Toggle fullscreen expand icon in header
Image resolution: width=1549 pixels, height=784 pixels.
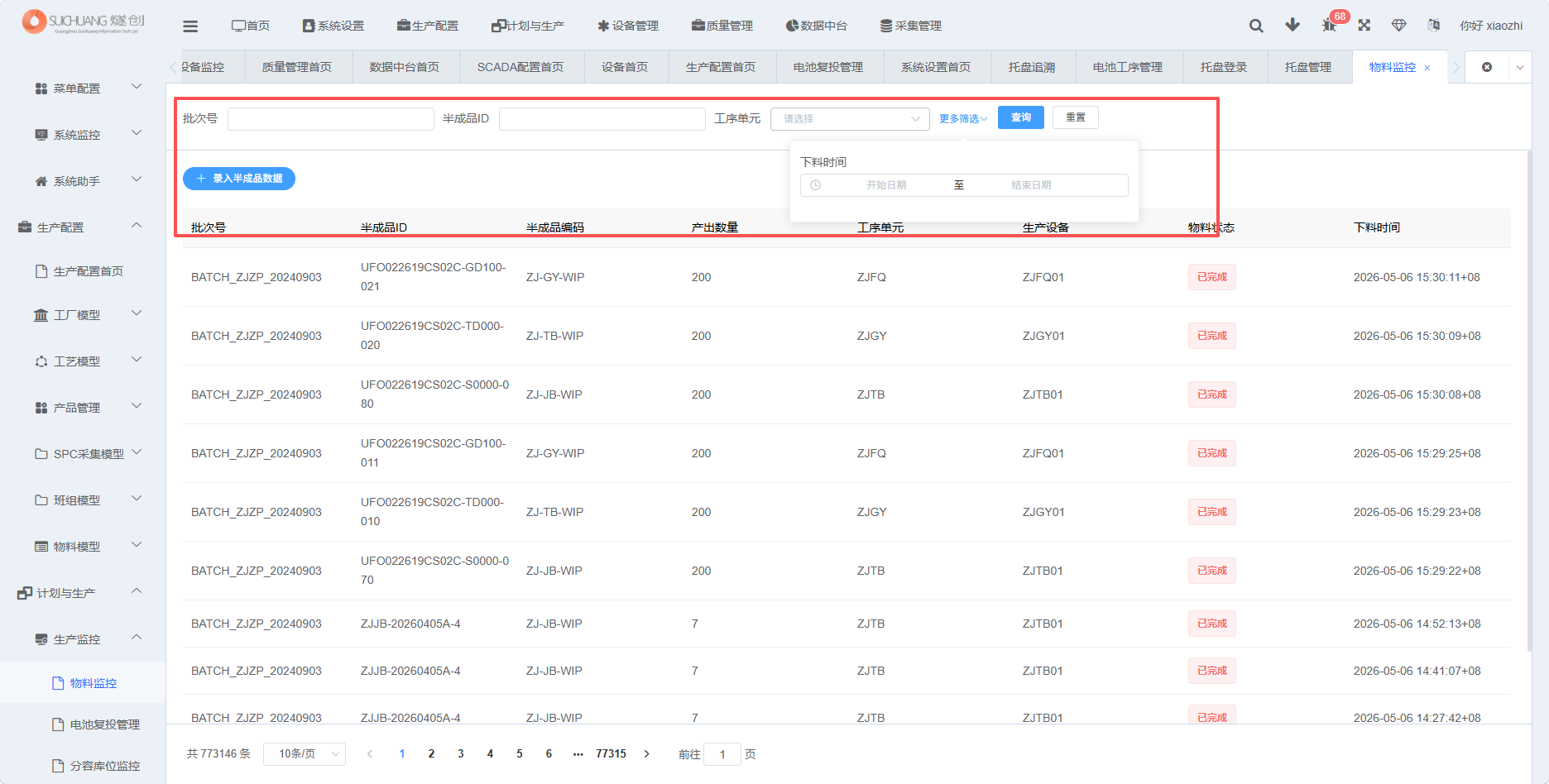(x=1364, y=26)
